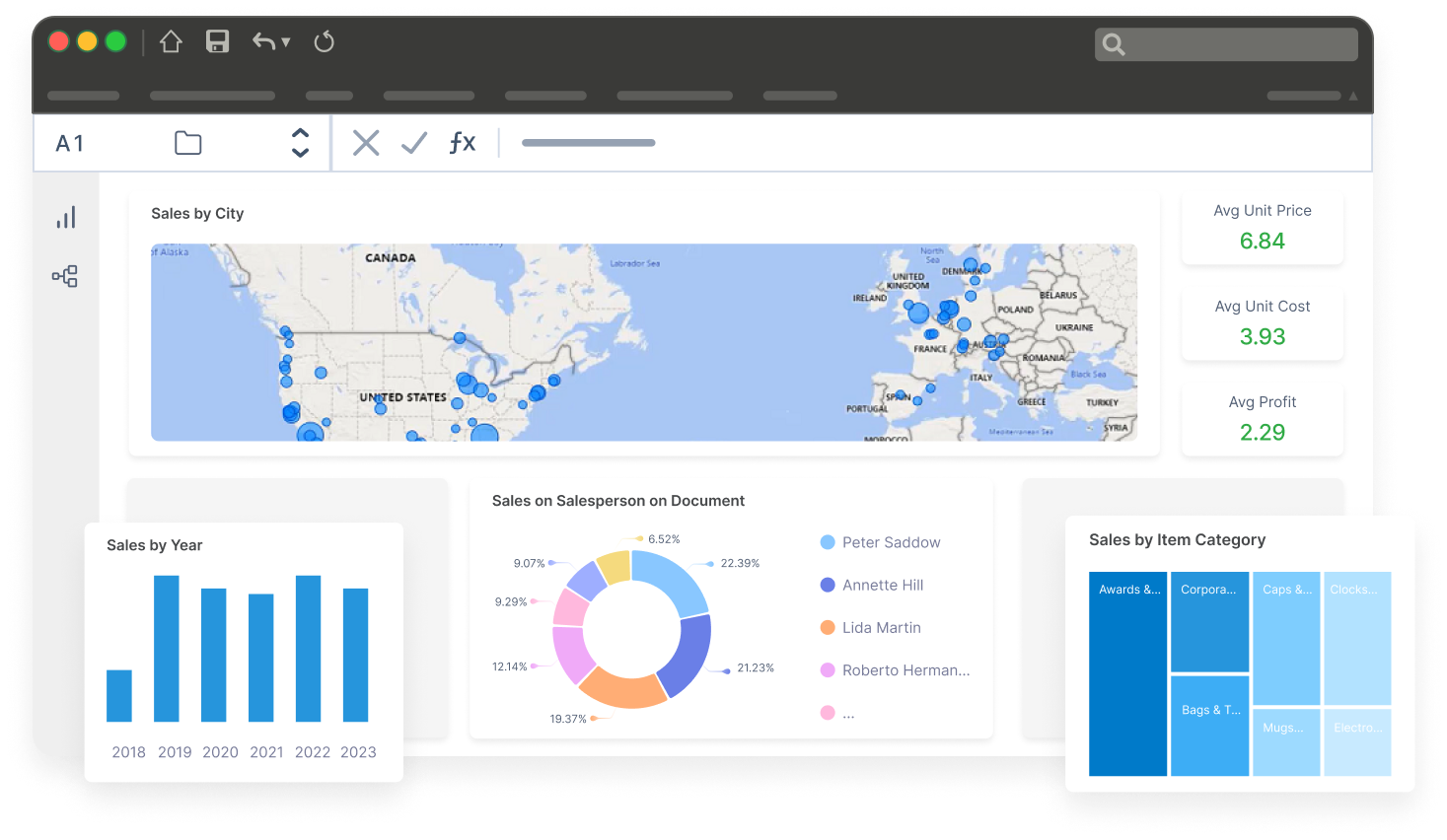
Task: Open the Undo history dropdown arrow
Action: pyautogui.click(x=286, y=42)
